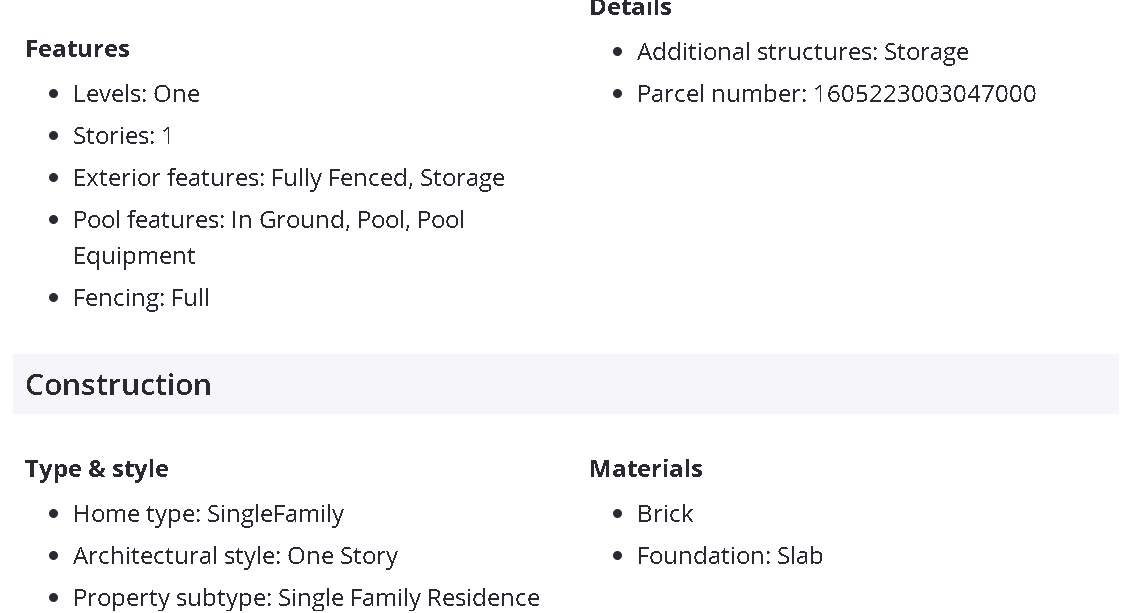Click the Details heading

[630, 9]
